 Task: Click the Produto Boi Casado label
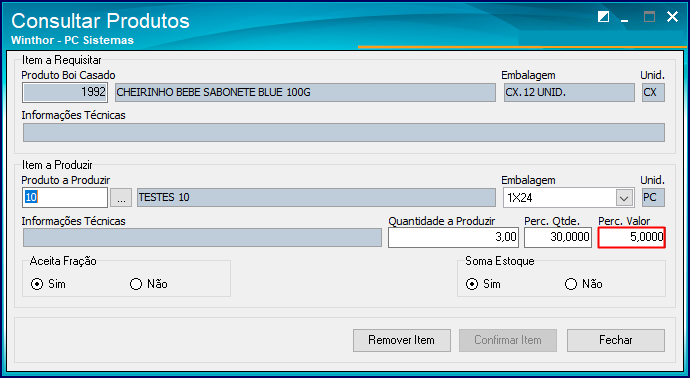[68, 75]
